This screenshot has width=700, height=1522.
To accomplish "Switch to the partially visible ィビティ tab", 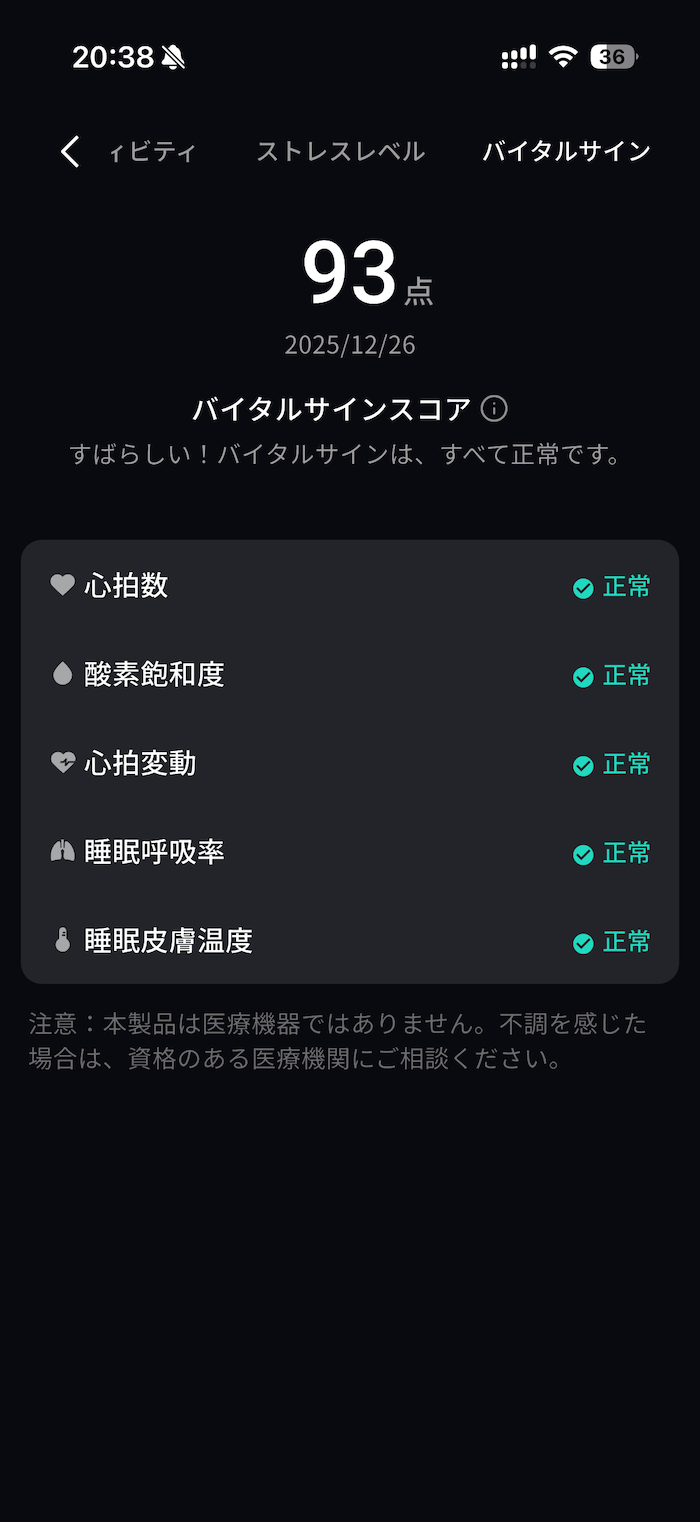I will click(x=152, y=152).
